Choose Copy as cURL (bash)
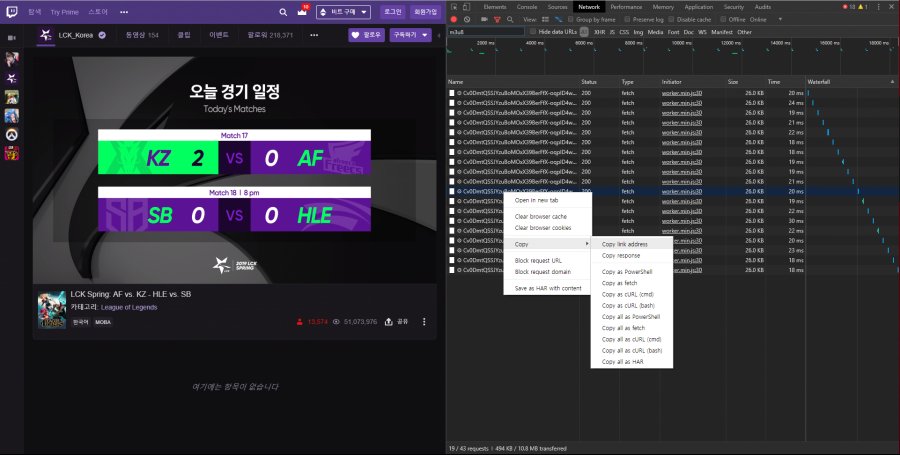This screenshot has height=455, width=900. point(631,306)
